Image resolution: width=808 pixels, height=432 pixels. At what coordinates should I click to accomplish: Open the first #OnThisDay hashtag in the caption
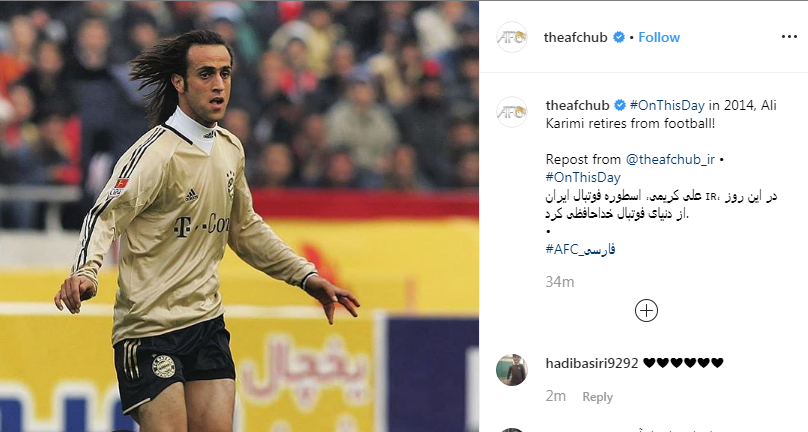tap(667, 105)
